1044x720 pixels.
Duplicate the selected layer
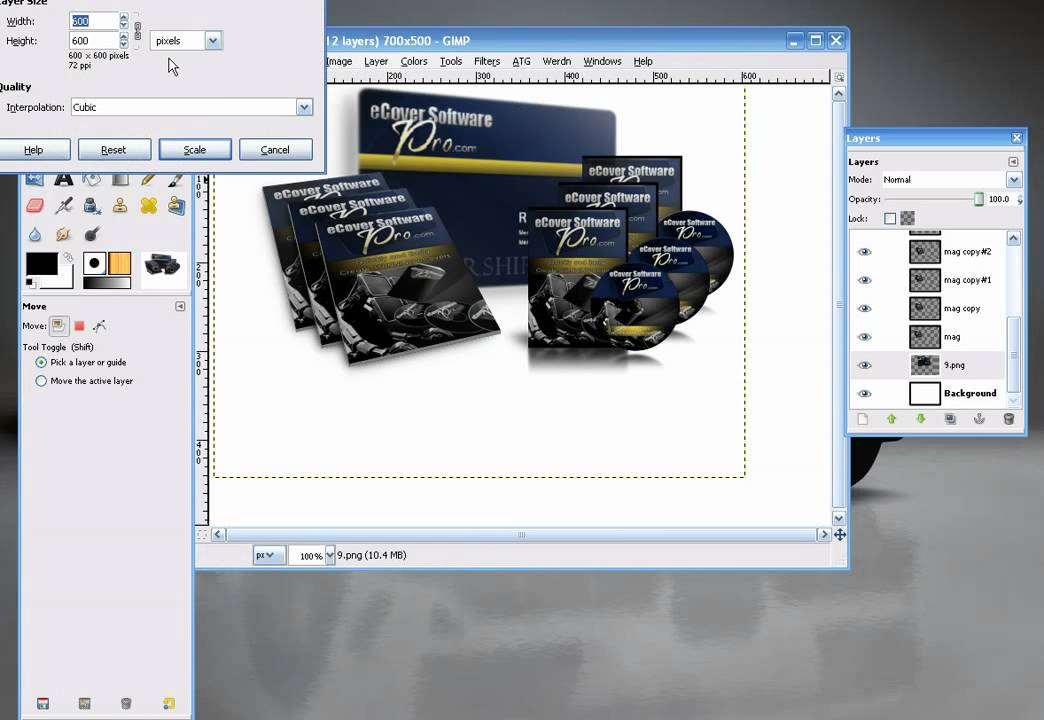(950, 419)
